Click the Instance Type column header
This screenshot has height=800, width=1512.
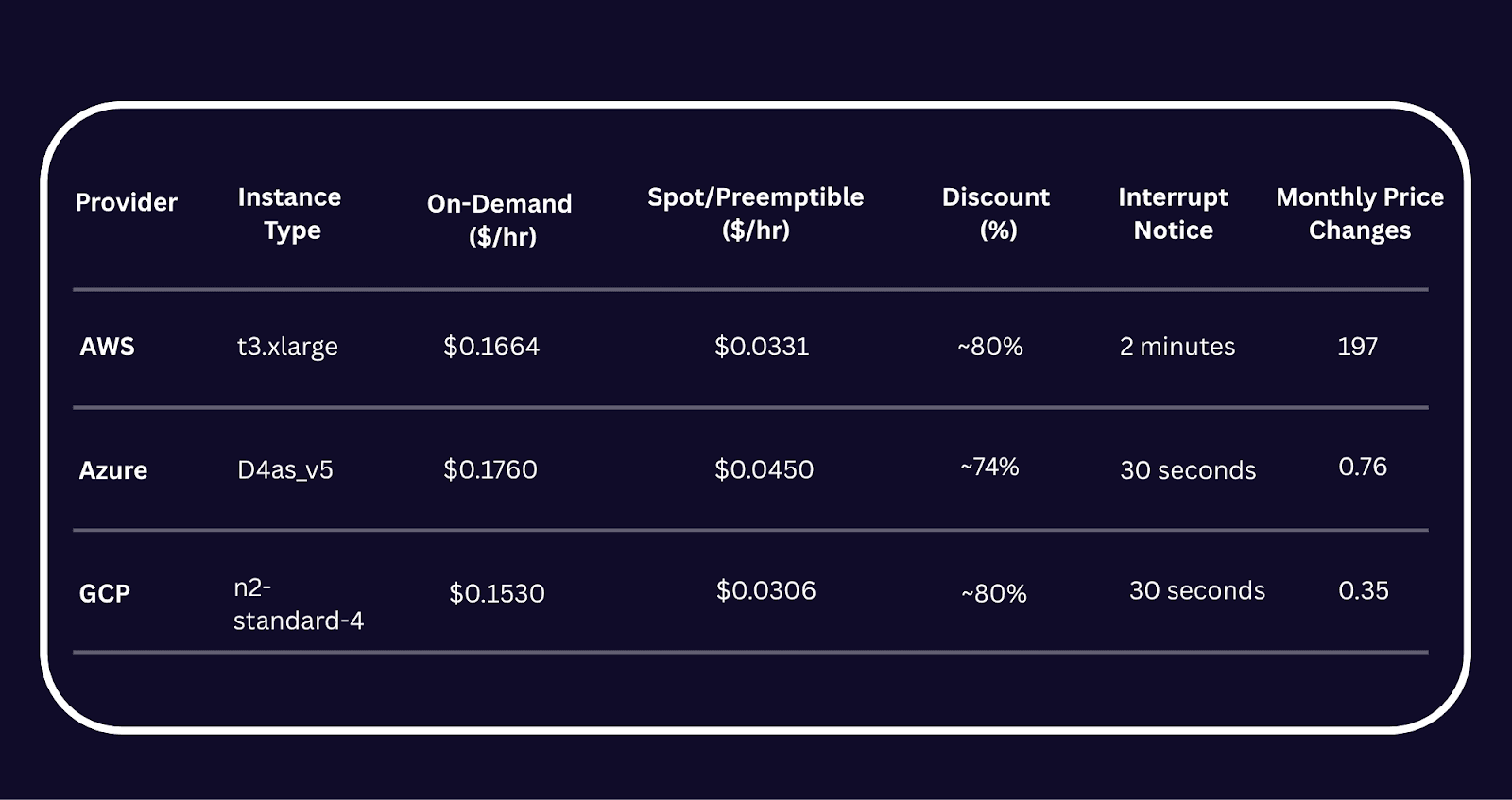pyautogui.click(x=289, y=213)
